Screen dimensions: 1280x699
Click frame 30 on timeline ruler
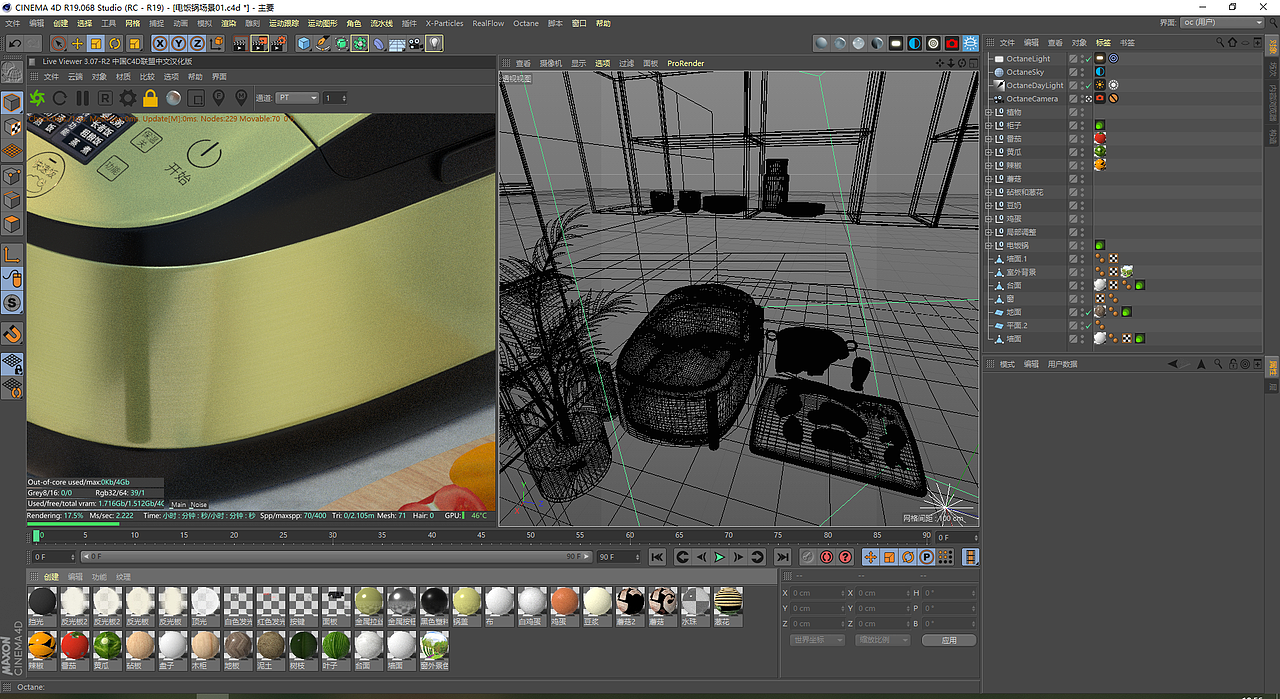click(333, 536)
